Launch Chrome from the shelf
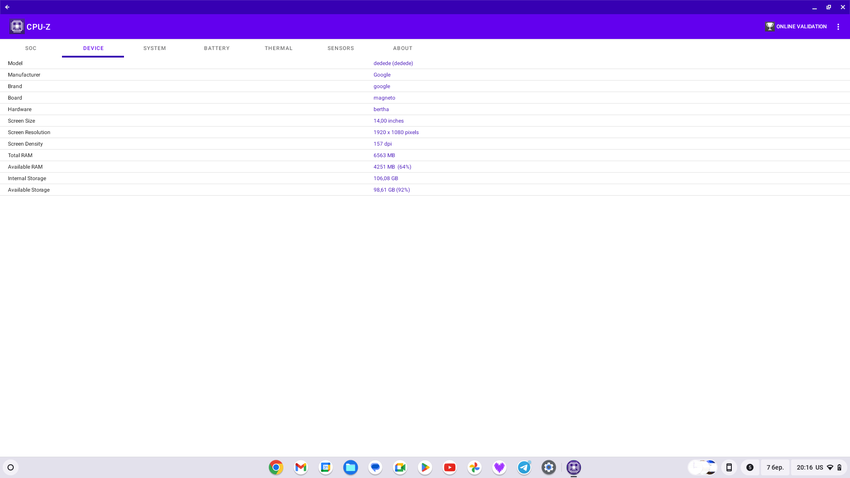850x478 pixels. 276,467
